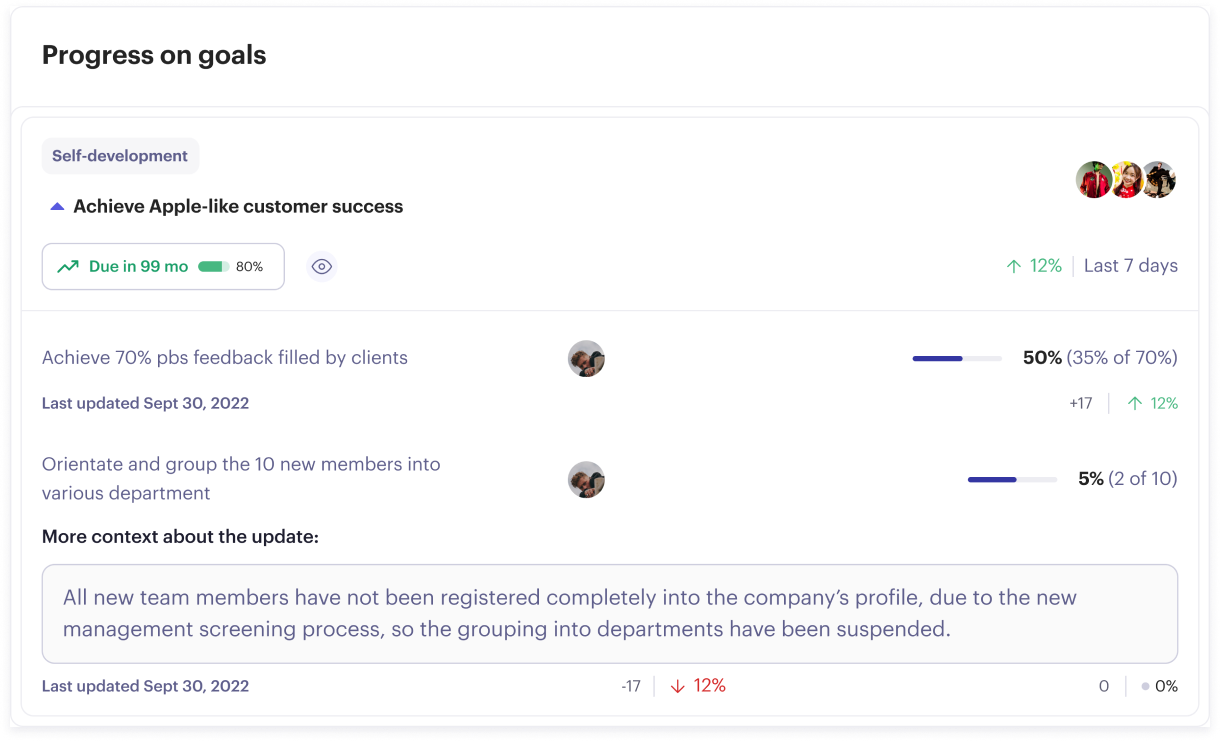Click the green trend-up icon in due badge
This screenshot has height=742, width=1220.
point(68,267)
